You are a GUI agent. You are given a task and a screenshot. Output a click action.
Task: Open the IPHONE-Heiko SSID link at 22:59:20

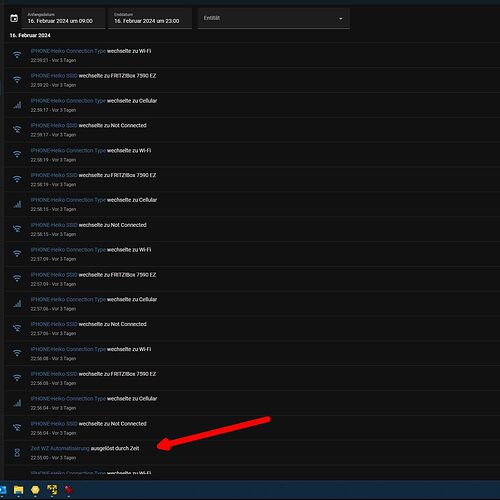tap(54, 76)
